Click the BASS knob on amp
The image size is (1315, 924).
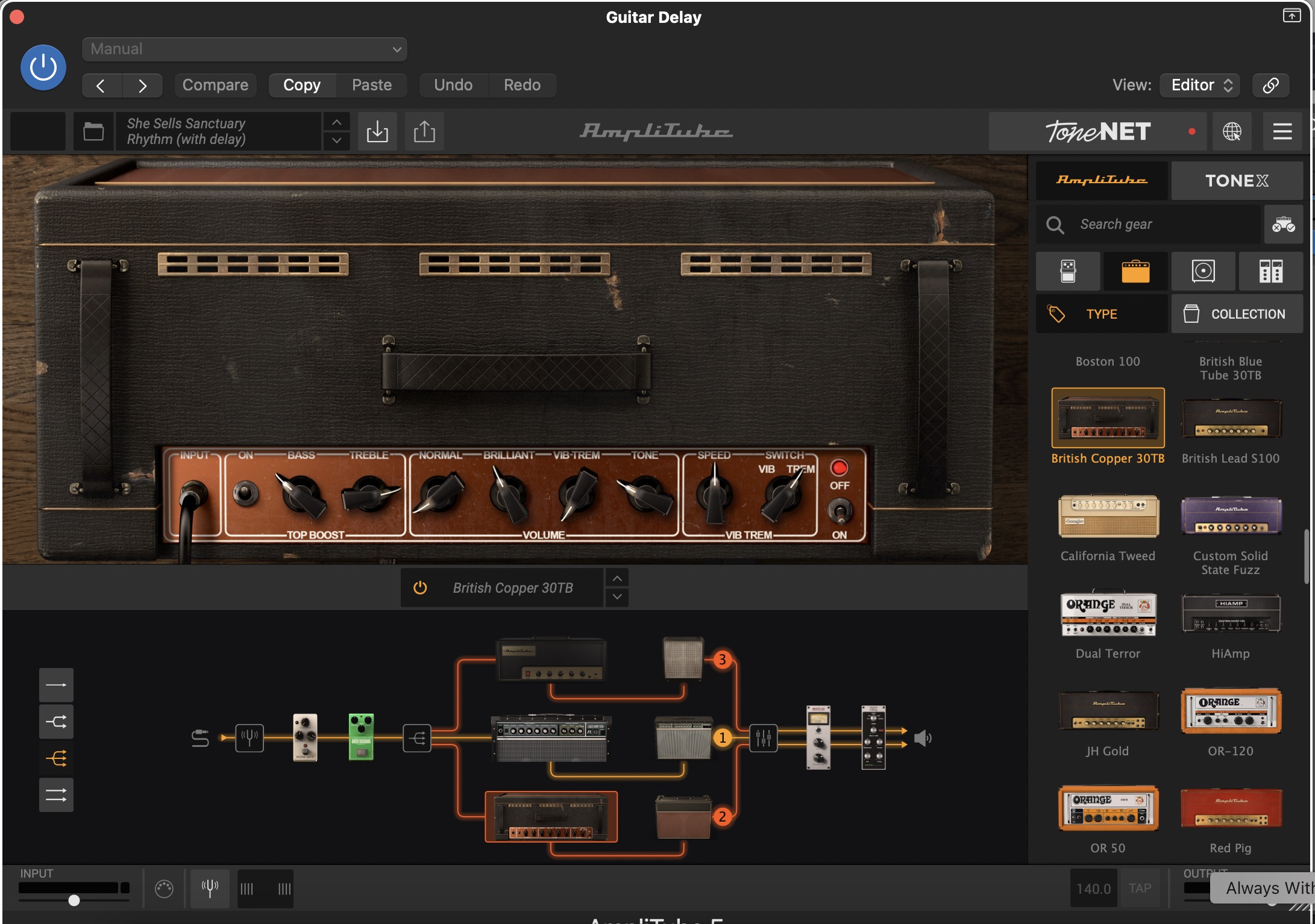(301, 495)
